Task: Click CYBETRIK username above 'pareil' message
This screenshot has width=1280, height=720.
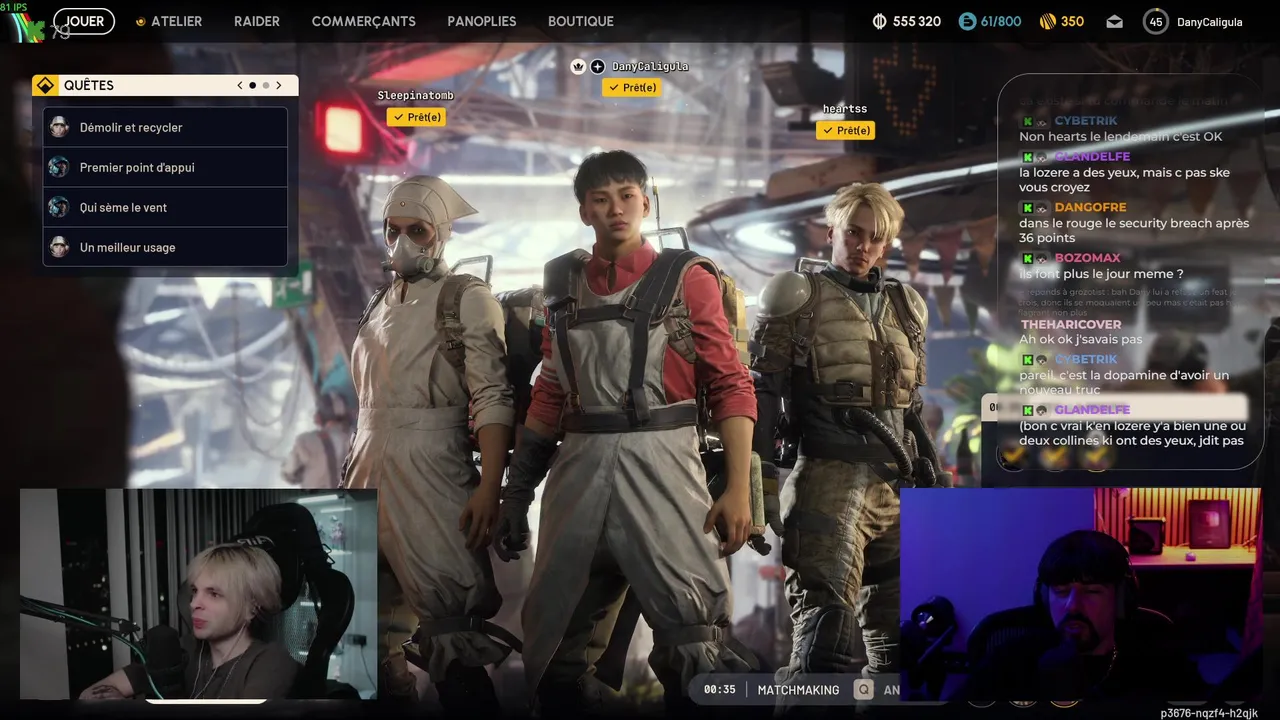Action: [1086, 359]
